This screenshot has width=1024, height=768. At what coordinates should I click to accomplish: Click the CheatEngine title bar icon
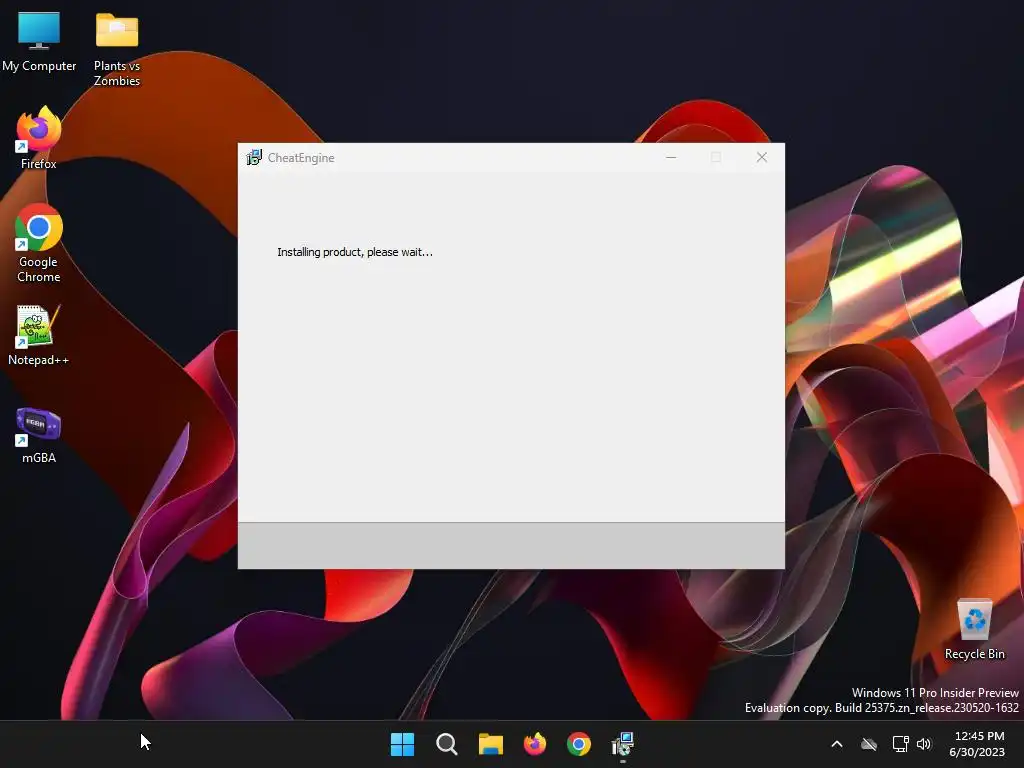tap(254, 157)
